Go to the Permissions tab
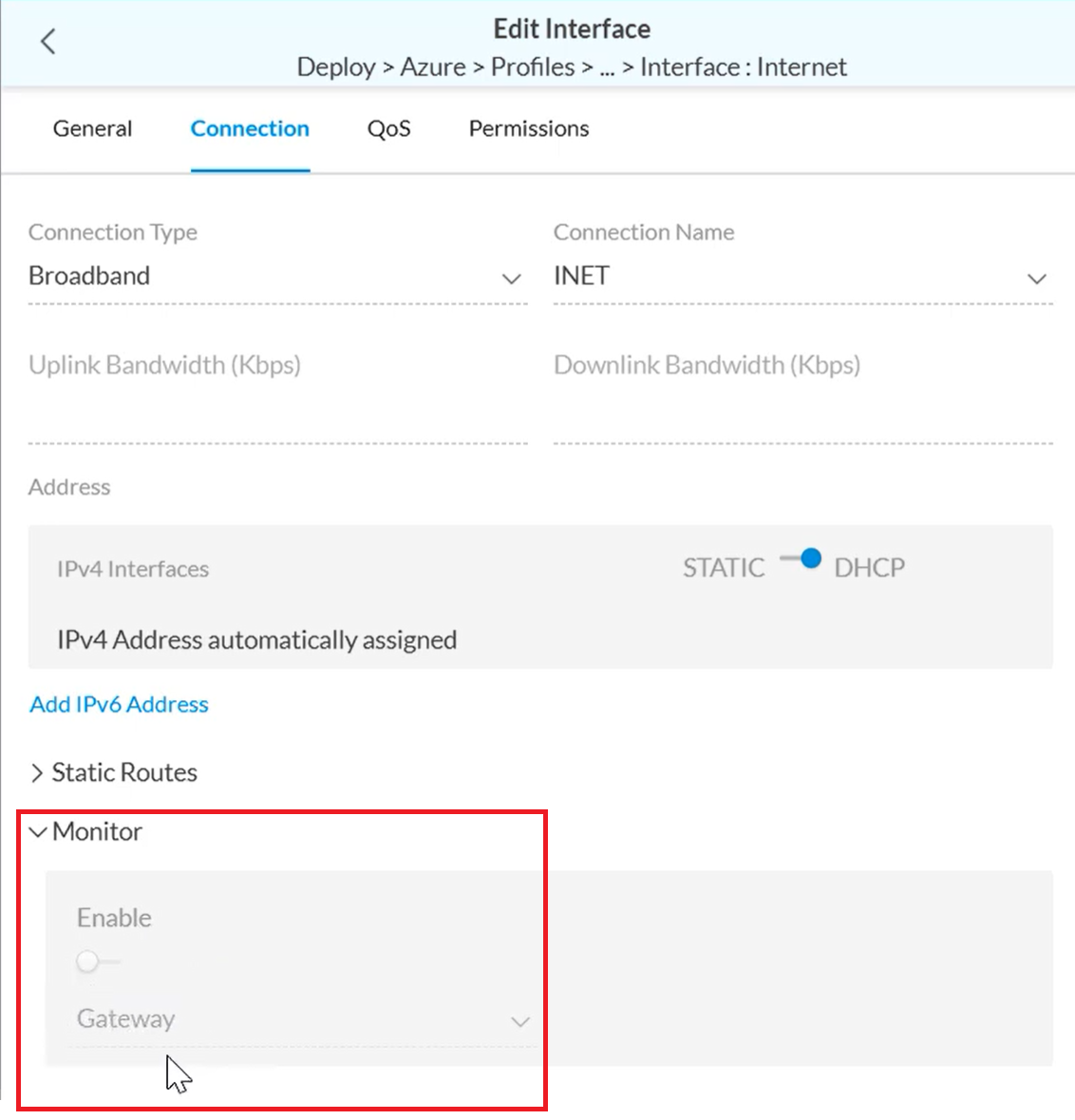 [x=529, y=129]
